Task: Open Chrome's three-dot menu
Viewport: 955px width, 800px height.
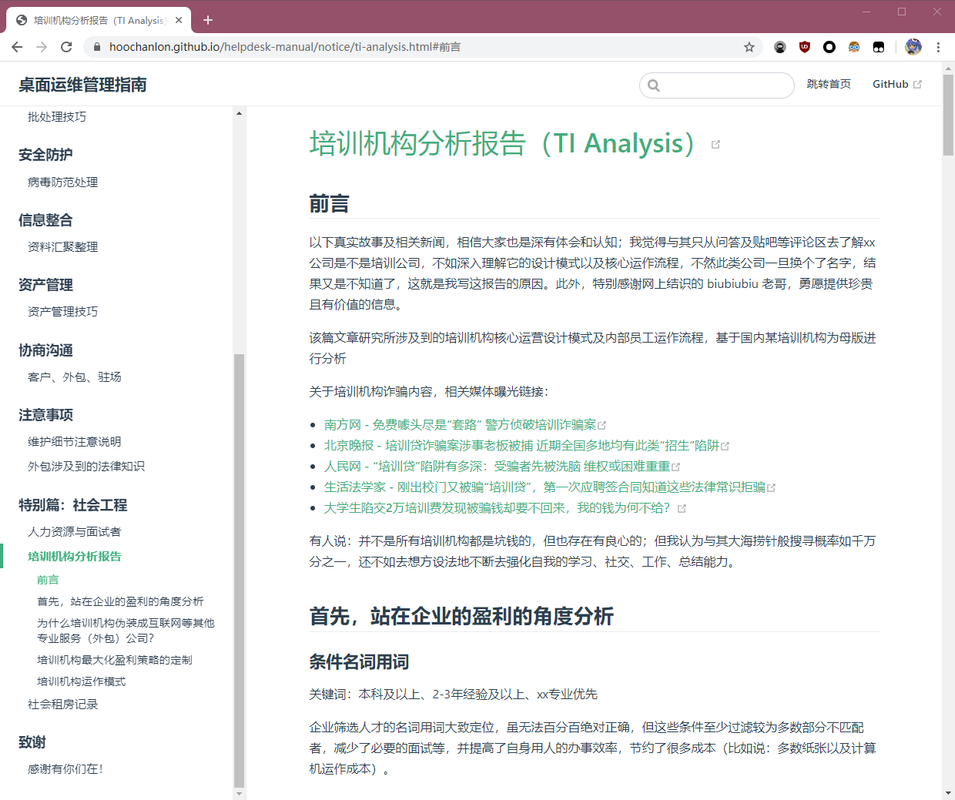Action: [938, 47]
